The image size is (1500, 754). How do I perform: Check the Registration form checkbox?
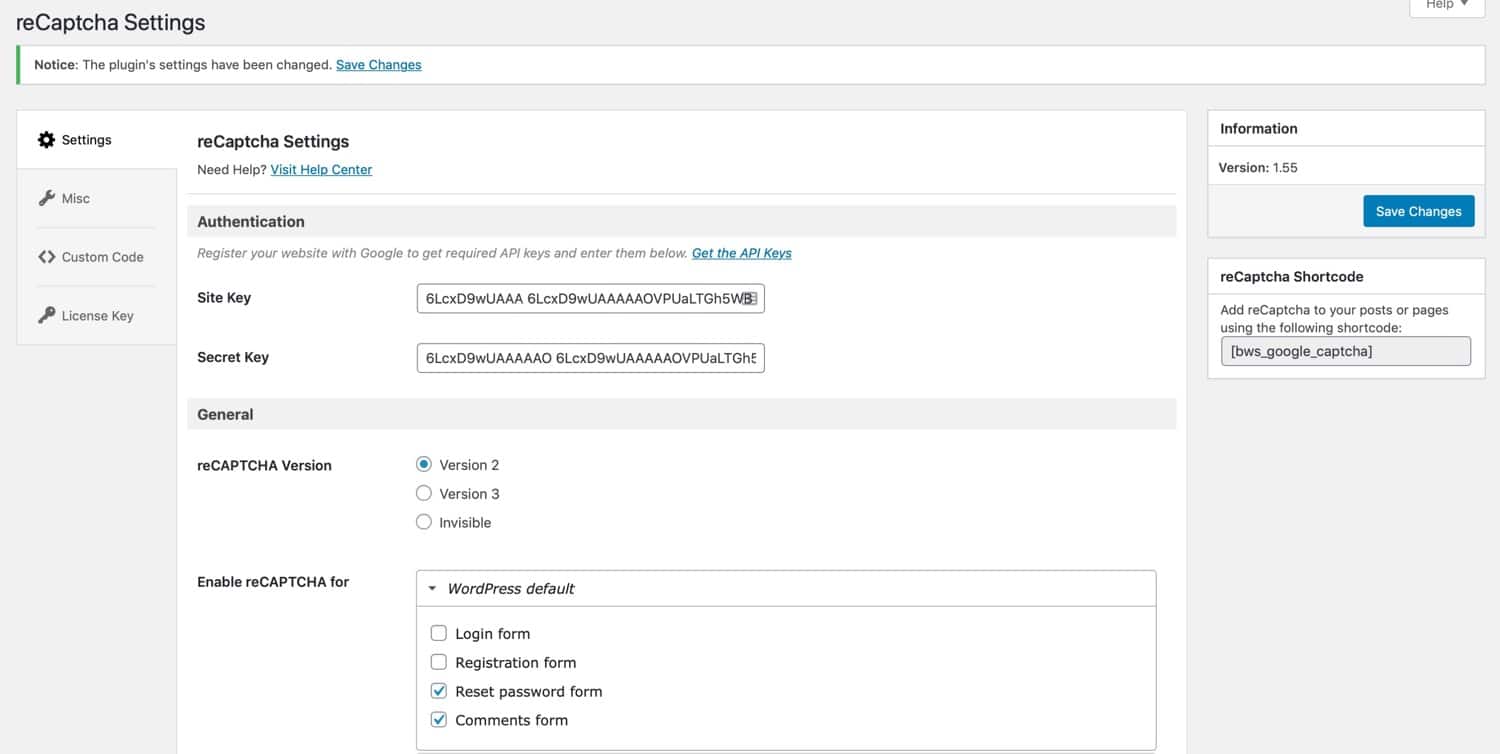point(438,661)
